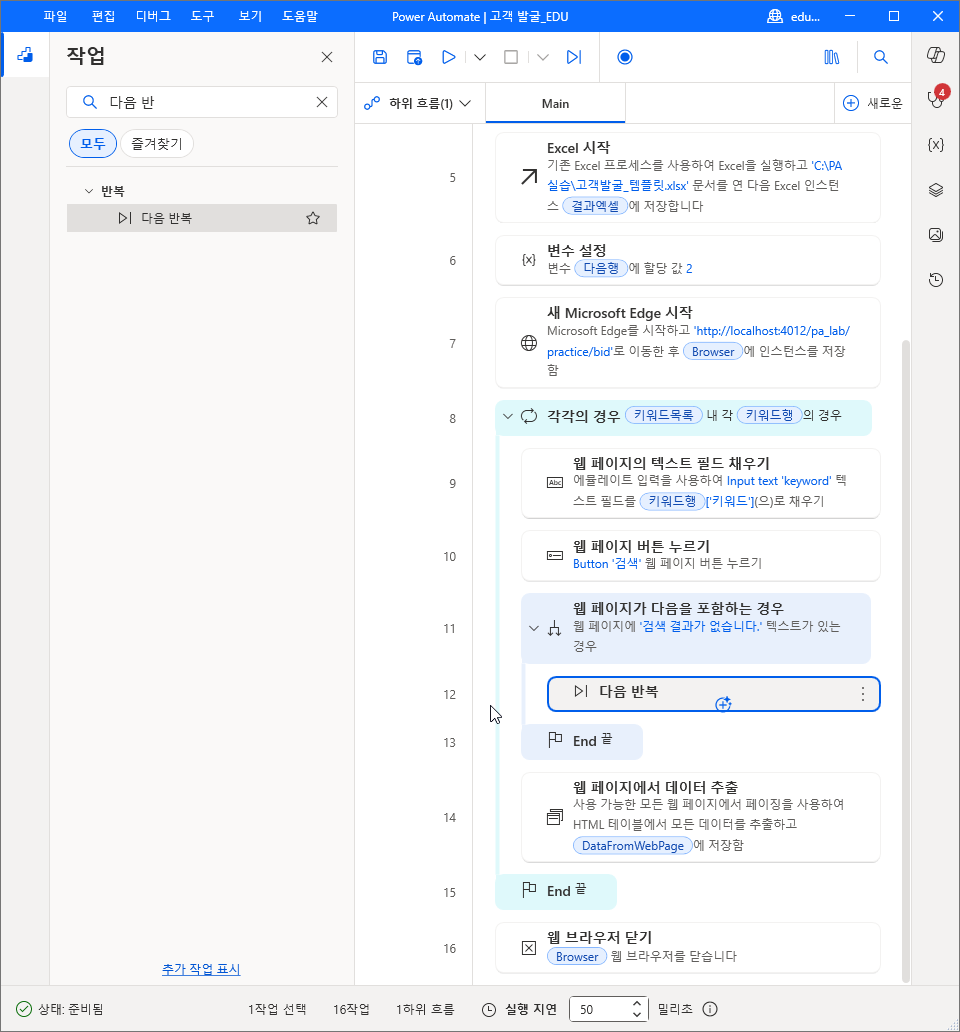Click the 키워드목록 variable chip
This screenshot has width=960, height=1032.
663,415
